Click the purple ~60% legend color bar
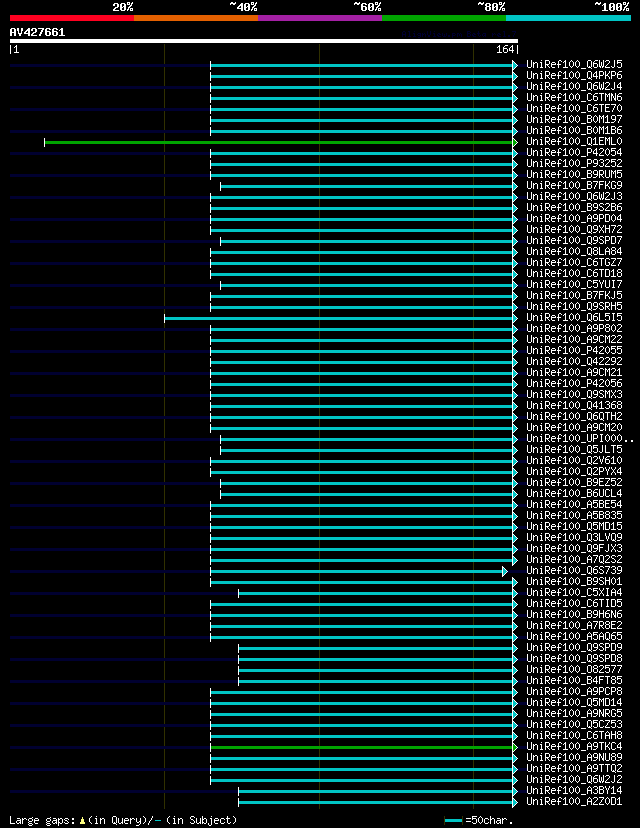Viewport: 640px width, 828px height. tap(320, 18)
